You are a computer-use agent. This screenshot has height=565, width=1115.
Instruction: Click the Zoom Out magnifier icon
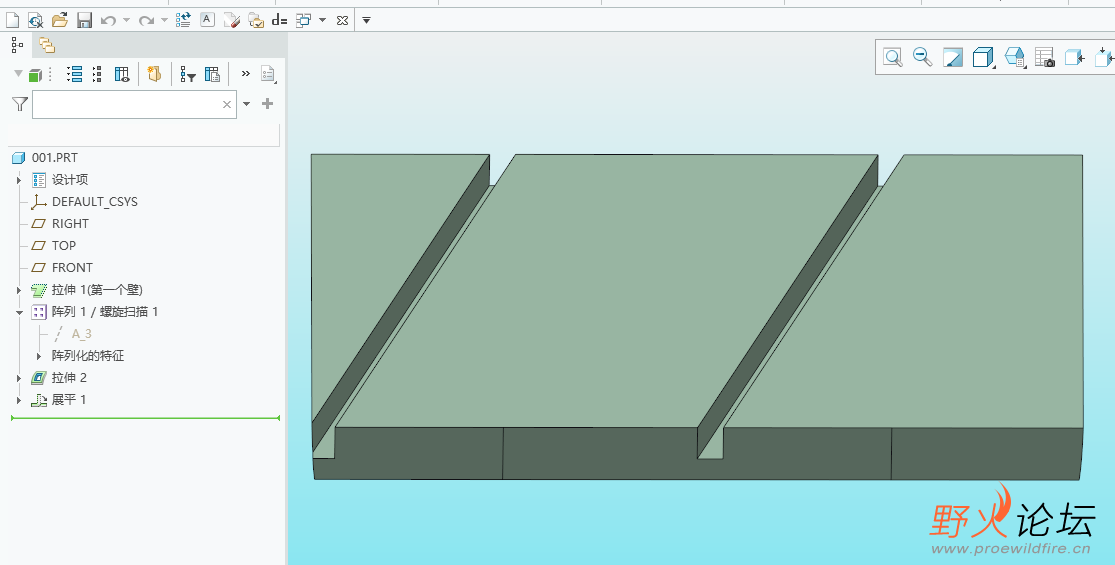[x=923, y=58]
